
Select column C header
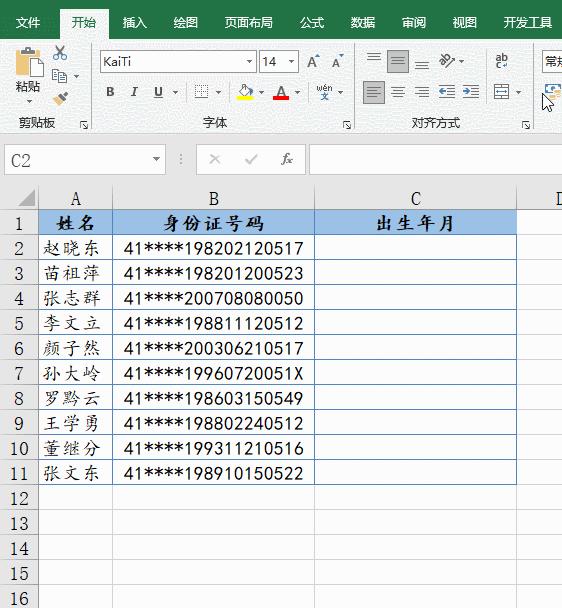416,199
